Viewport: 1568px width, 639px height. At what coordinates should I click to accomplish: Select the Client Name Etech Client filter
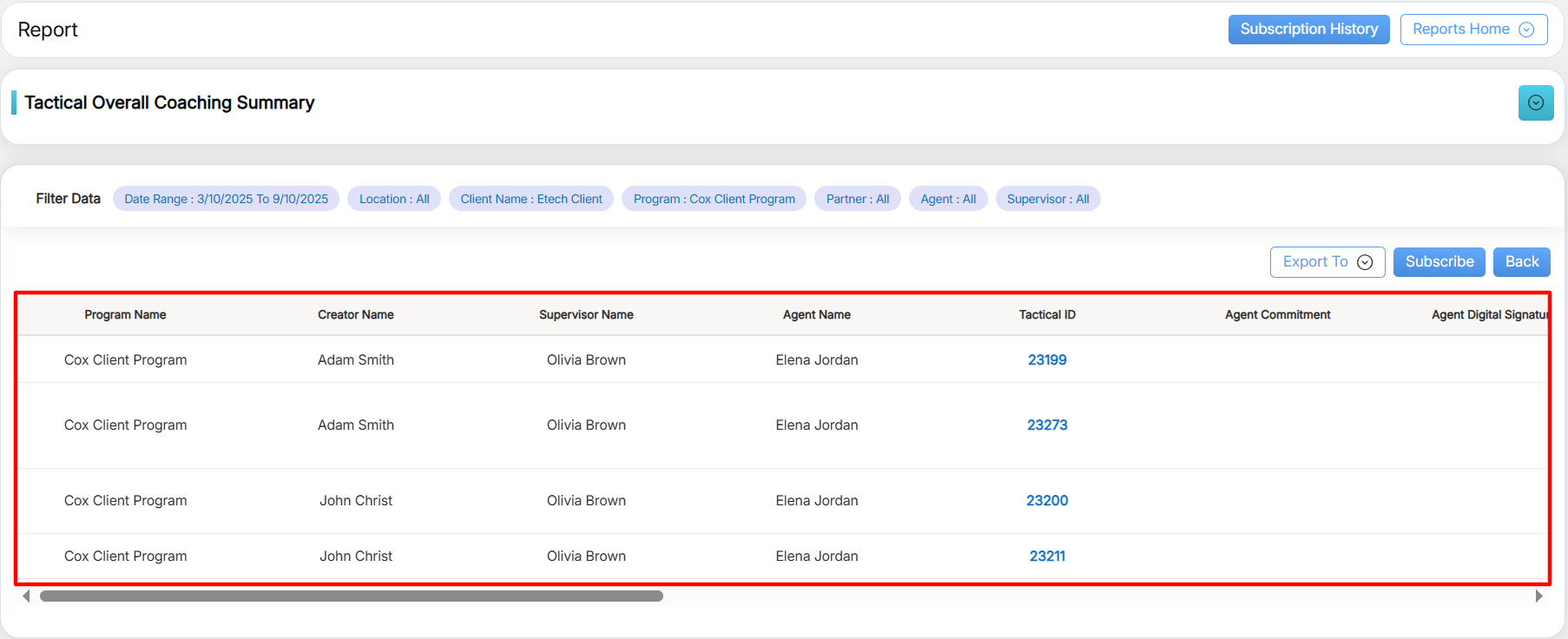pos(530,199)
